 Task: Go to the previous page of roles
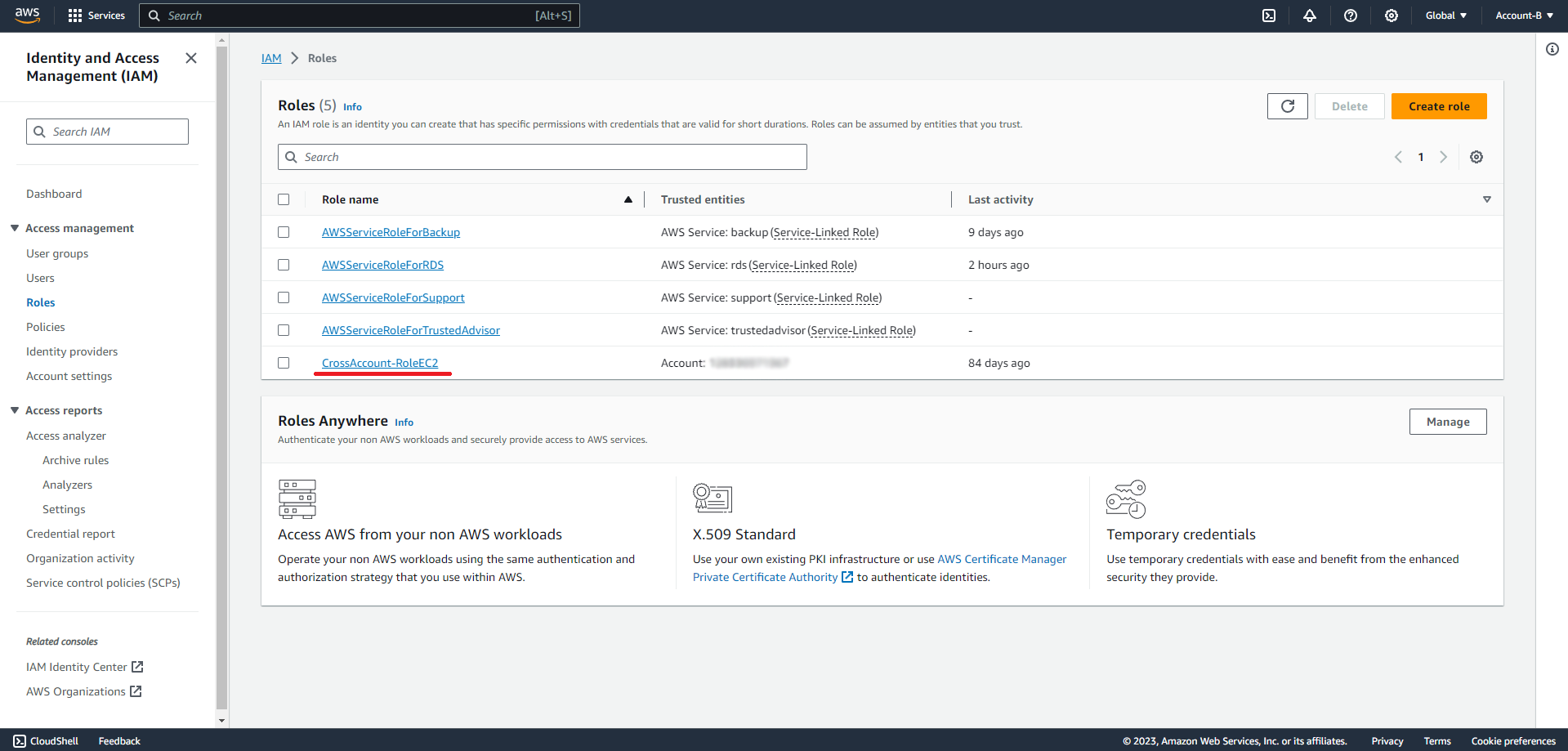[1398, 157]
